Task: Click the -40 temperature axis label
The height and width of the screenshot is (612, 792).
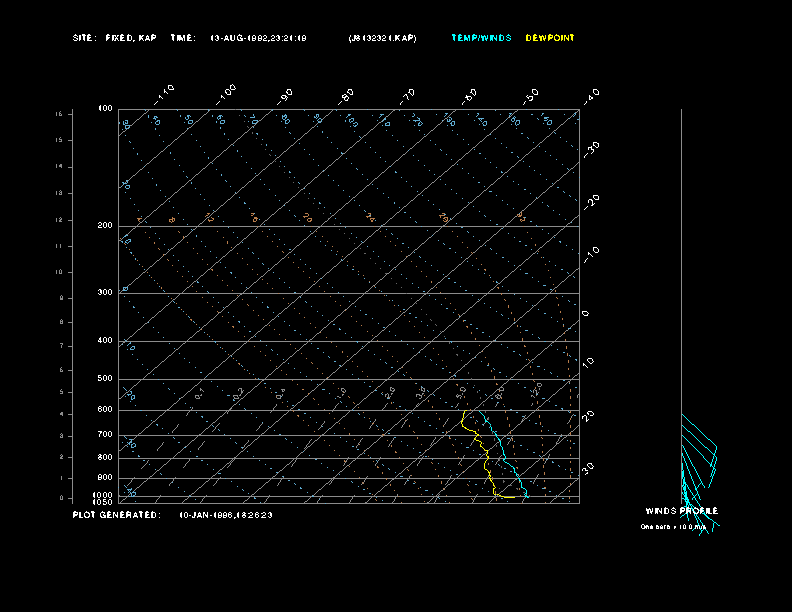Action: click(x=591, y=95)
